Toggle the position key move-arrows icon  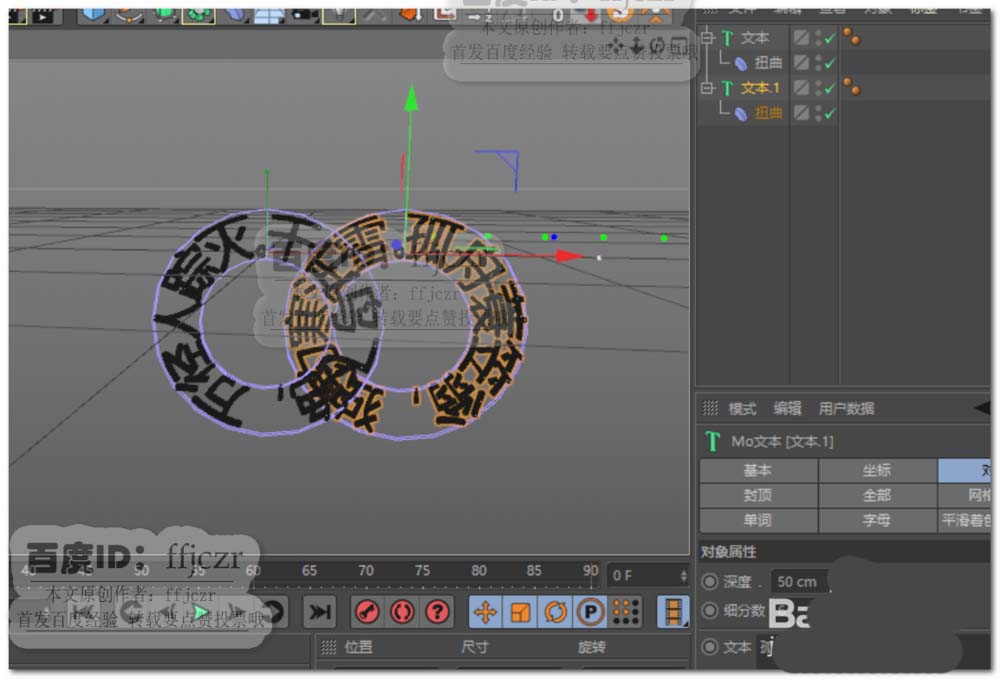tap(486, 611)
